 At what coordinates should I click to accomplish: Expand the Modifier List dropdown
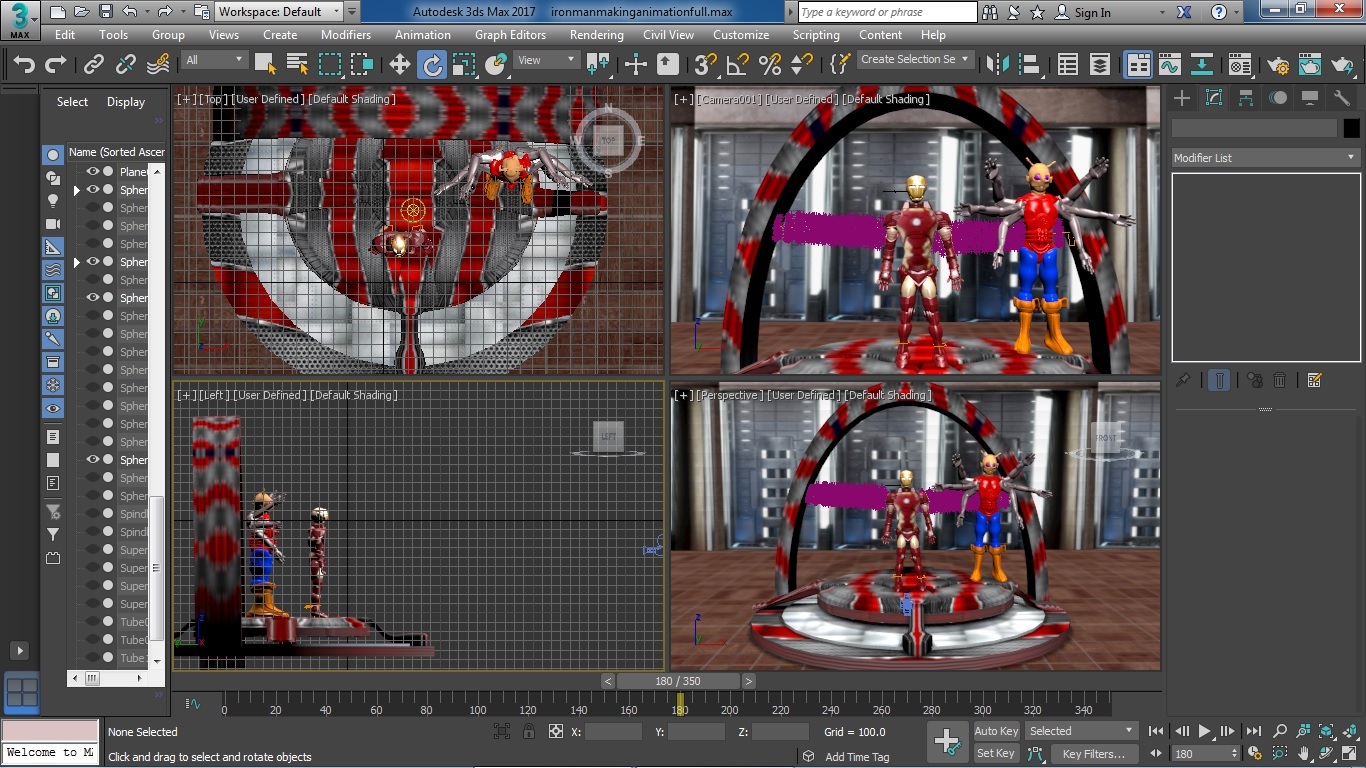pos(1265,158)
